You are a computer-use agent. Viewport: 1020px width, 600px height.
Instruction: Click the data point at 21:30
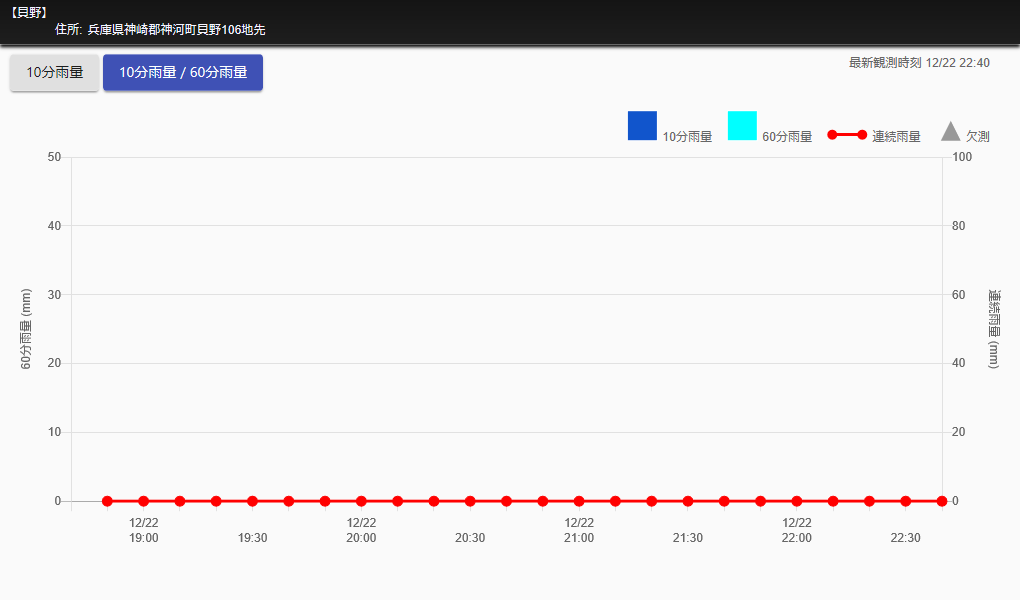point(688,501)
